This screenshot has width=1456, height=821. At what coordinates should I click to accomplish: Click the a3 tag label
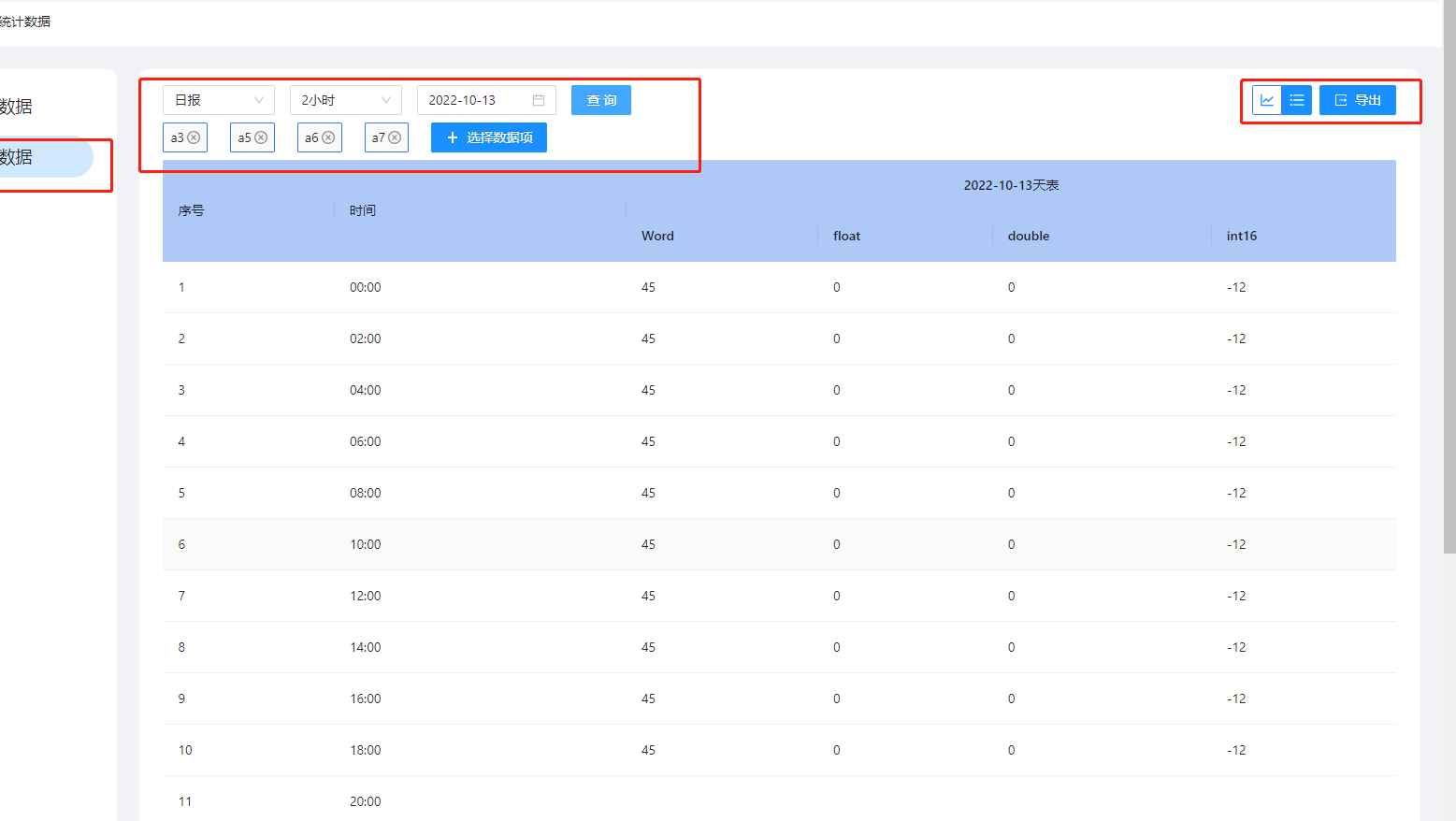click(177, 137)
